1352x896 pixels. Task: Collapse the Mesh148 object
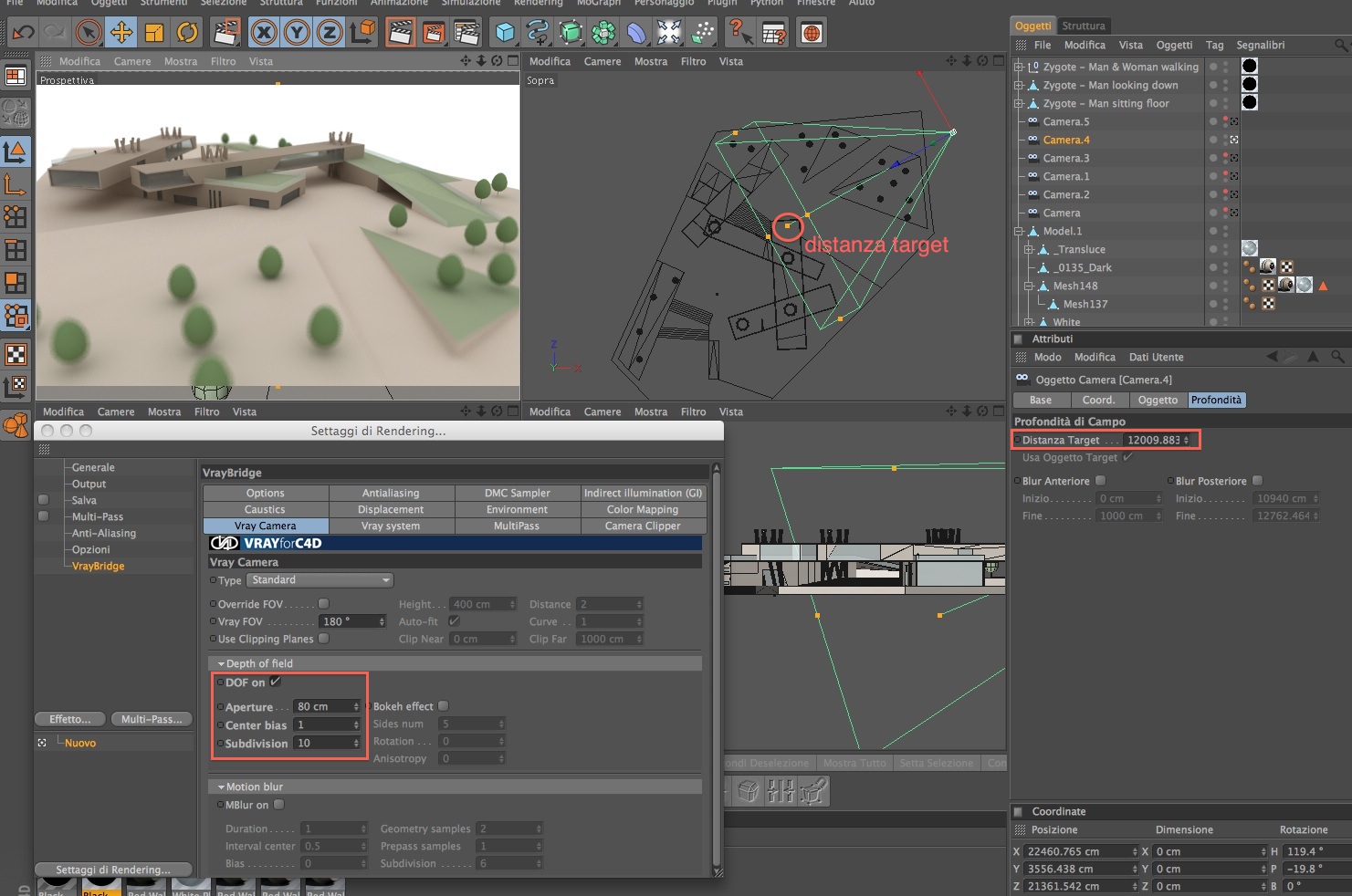[1029, 286]
